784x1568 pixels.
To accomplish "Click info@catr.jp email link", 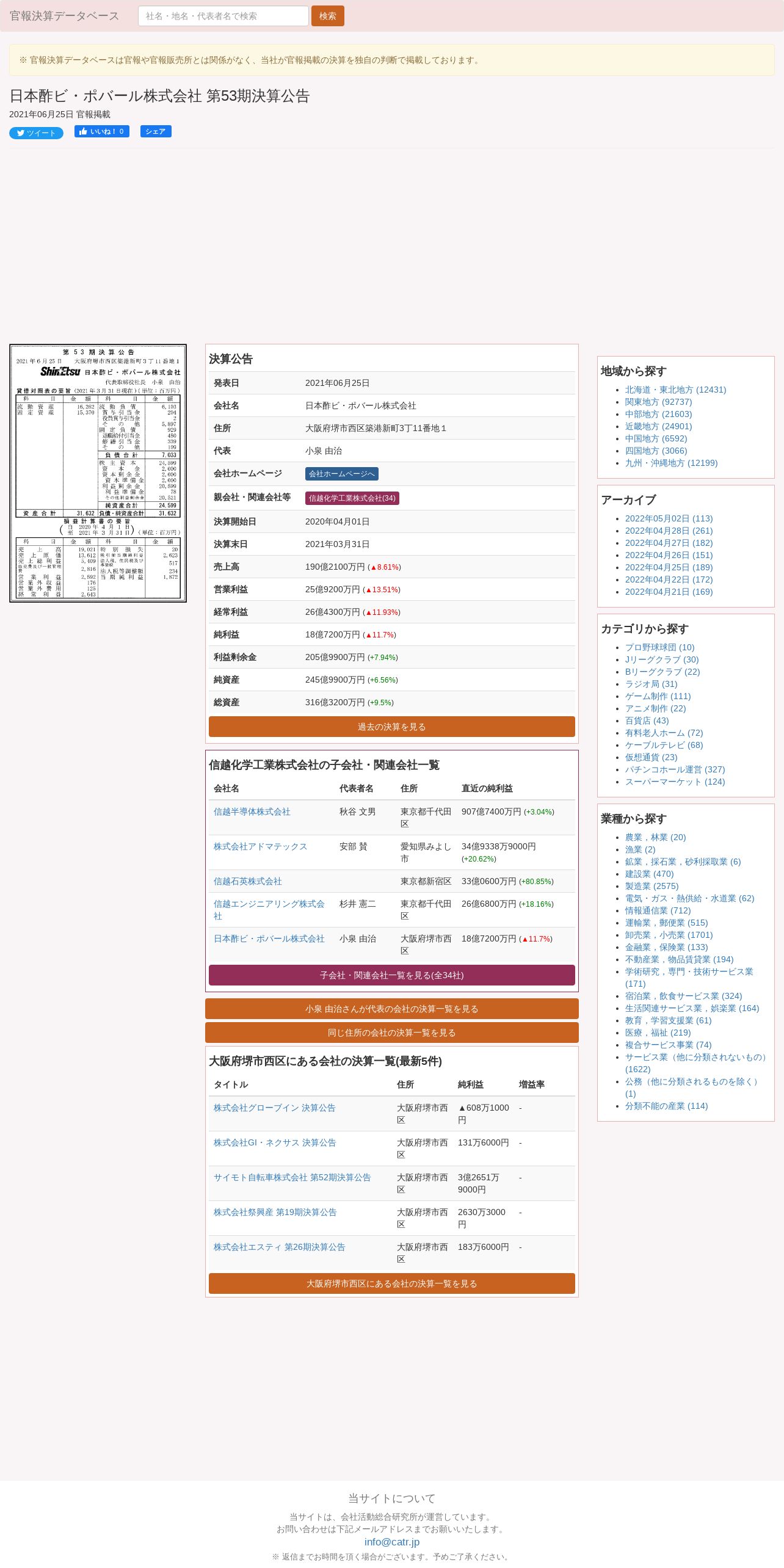I will coord(392,1542).
